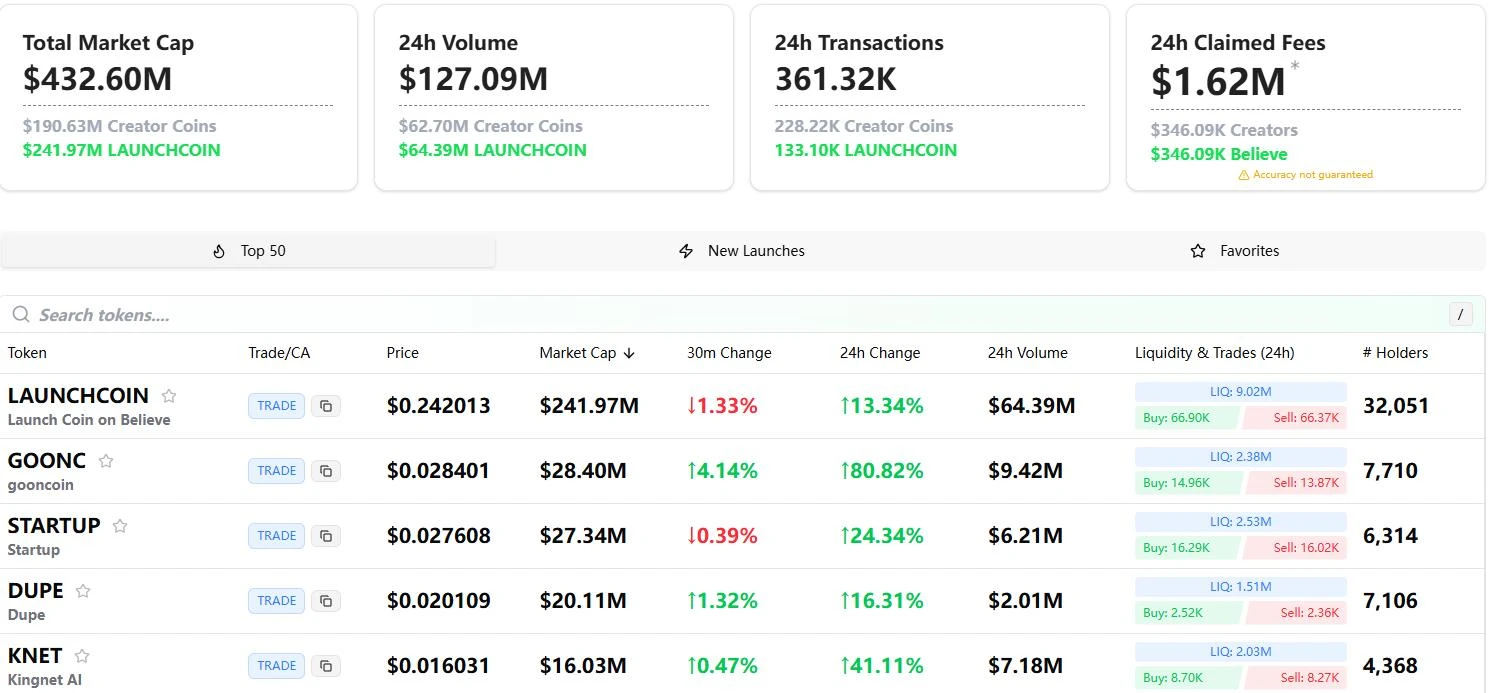Click the slash shortcut key icon
The width and height of the screenshot is (1489, 693).
click(1460, 315)
